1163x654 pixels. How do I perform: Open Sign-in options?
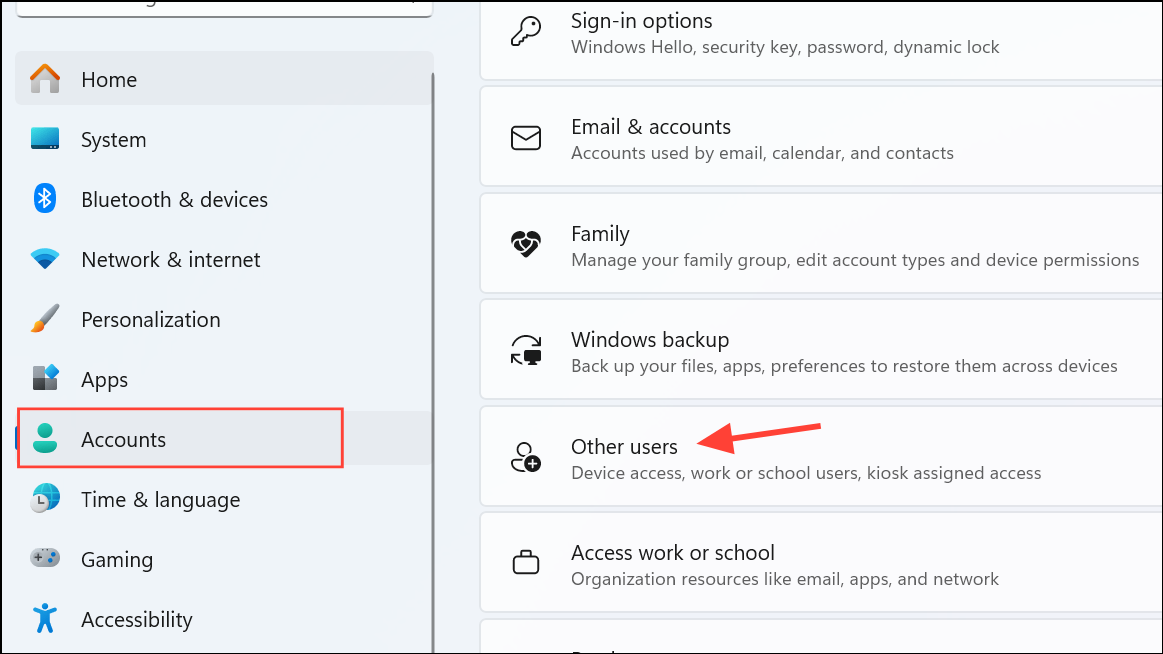pos(821,39)
